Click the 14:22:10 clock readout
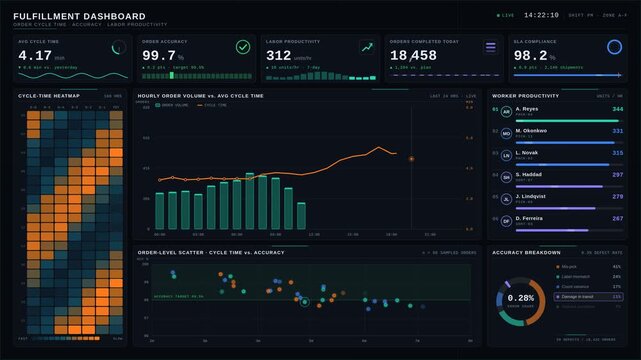This screenshot has height=360, width=641. tap(541, 15)
